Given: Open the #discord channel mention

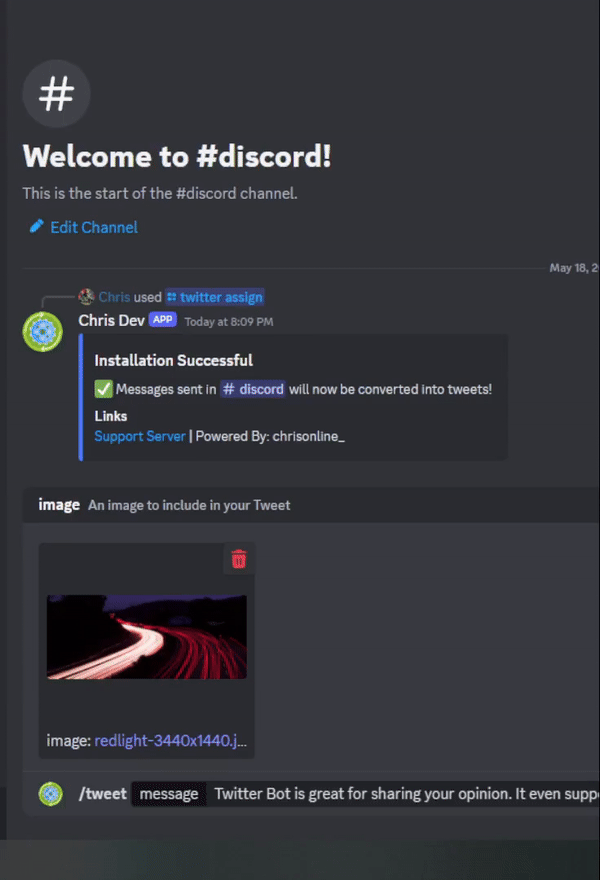Looking at the screenshot, I should click(x=253, y=389).
